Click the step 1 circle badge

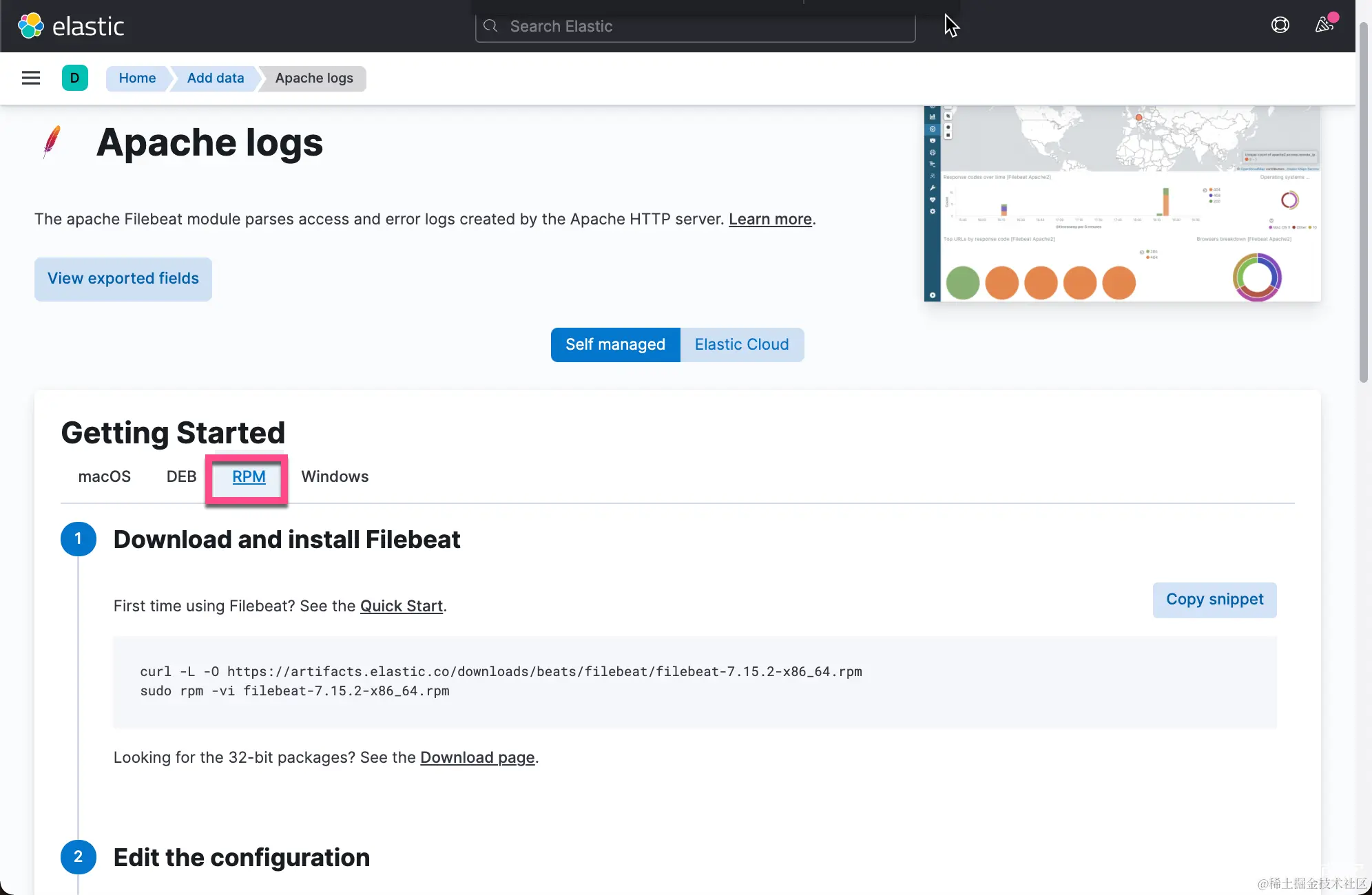[78, 539]
